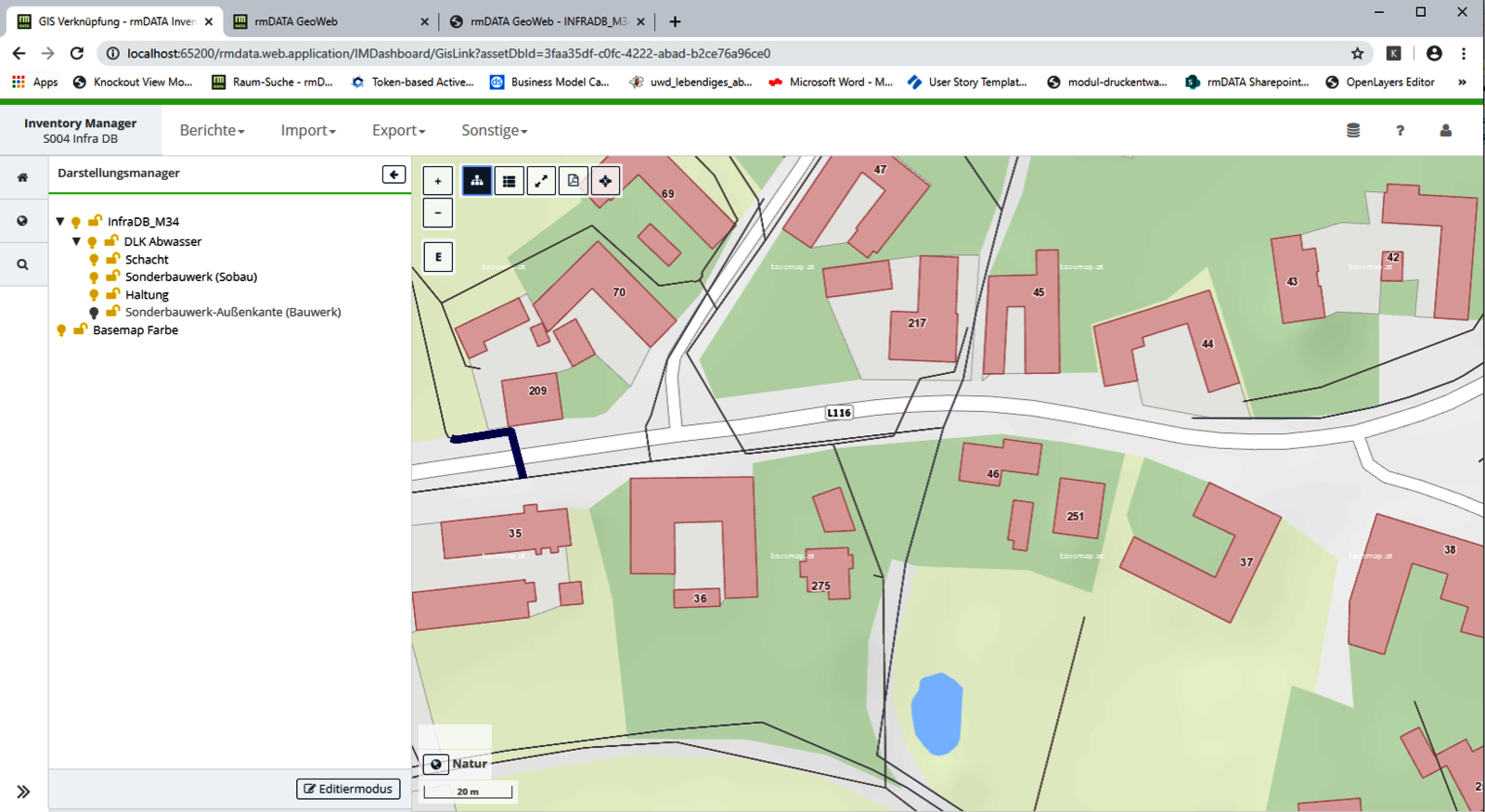The height and width of the screenshot is (812, 1485).
Task: Open the legend list icon on map
Action: click(510, 181)
